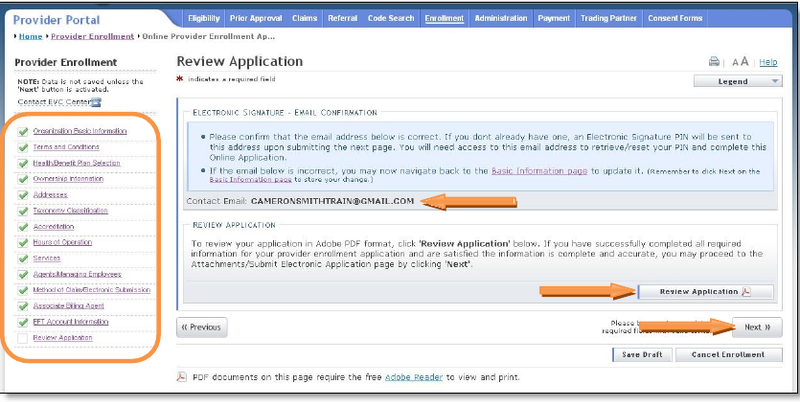Open Taxonomy Classification step

pos(70,211)
